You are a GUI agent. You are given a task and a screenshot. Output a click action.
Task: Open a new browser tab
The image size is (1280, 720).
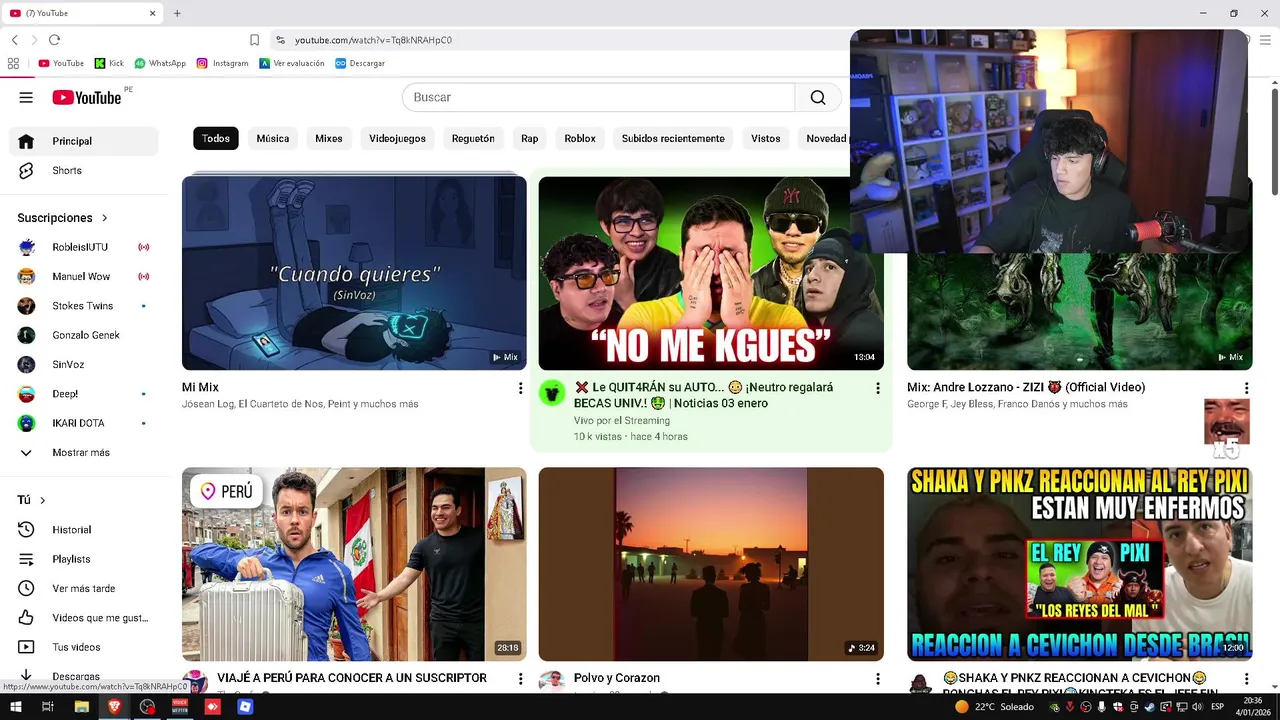177,13
